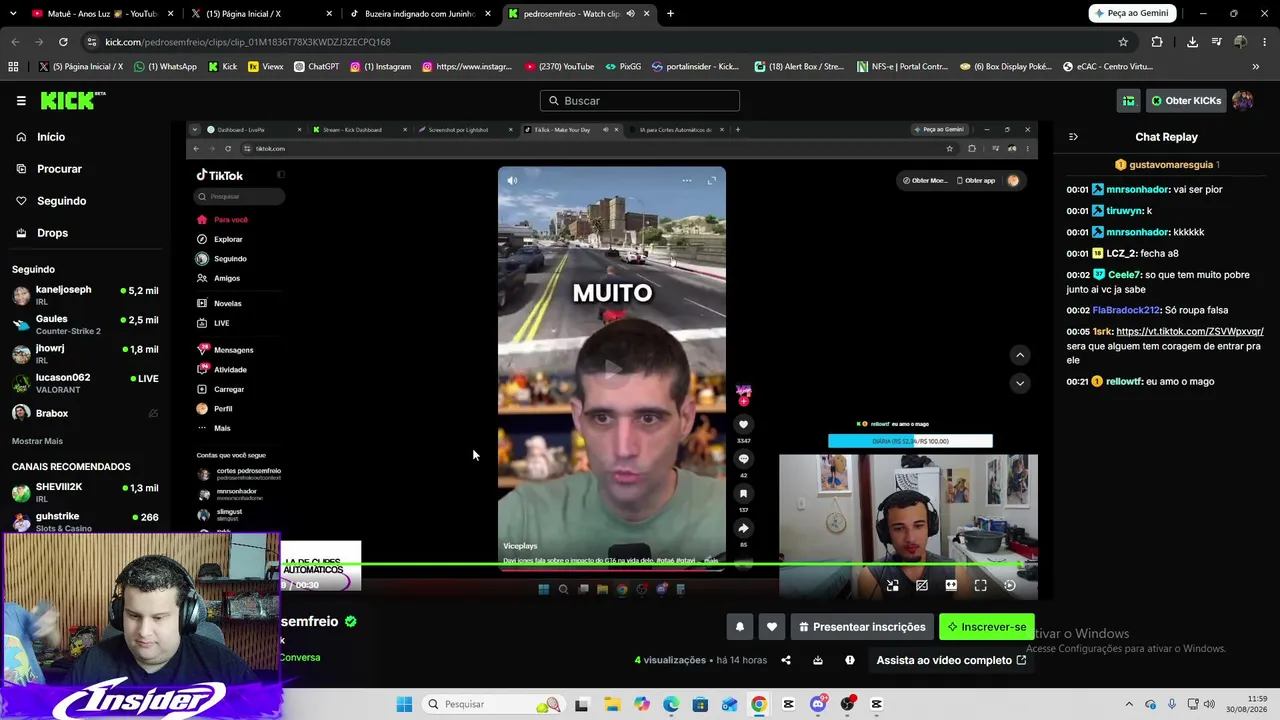Screen dimensions: 1280x720
Task: Open the Windows Start menu
Action: 404,704
